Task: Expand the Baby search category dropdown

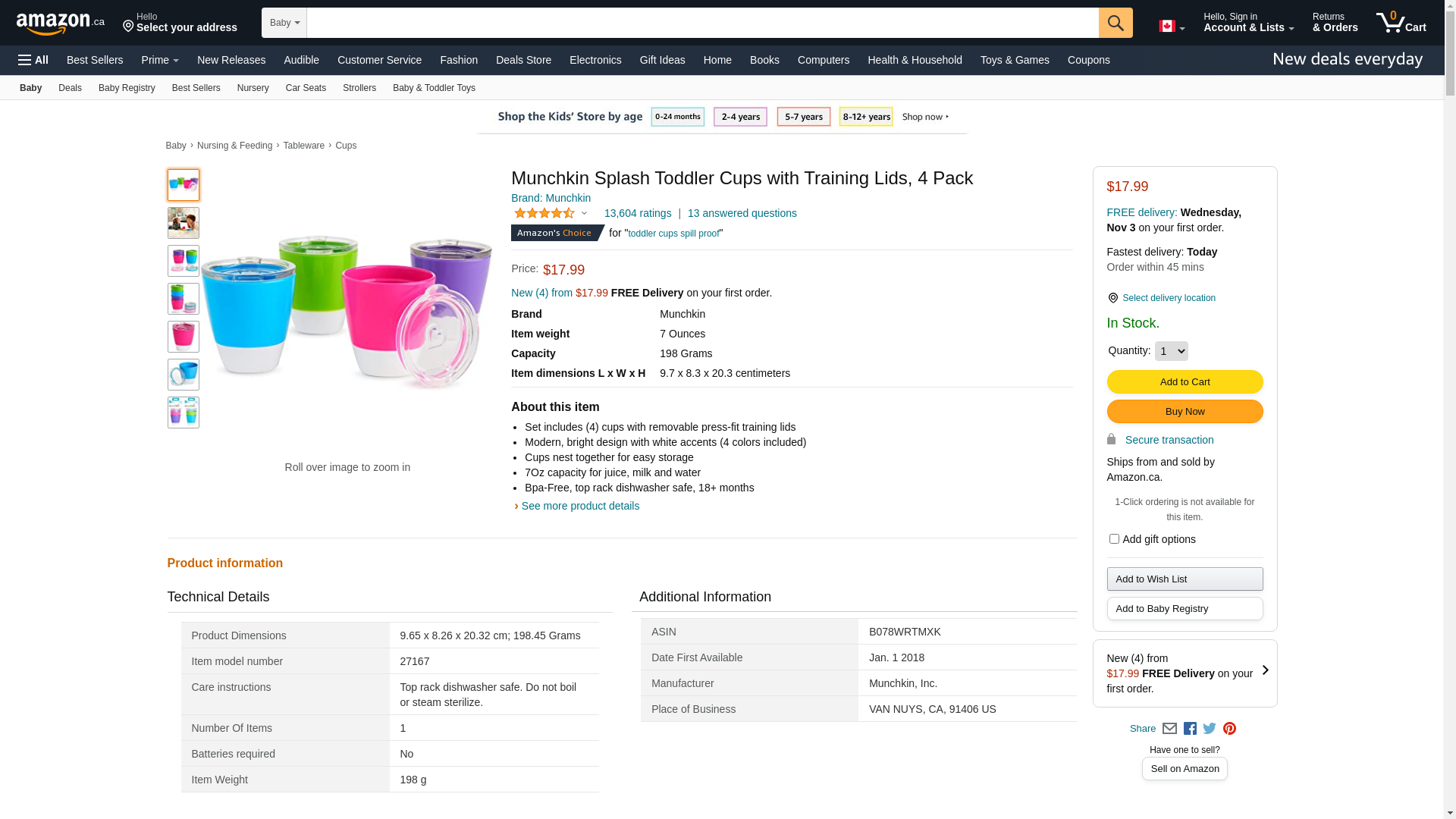Action: (x=284, y=23)
